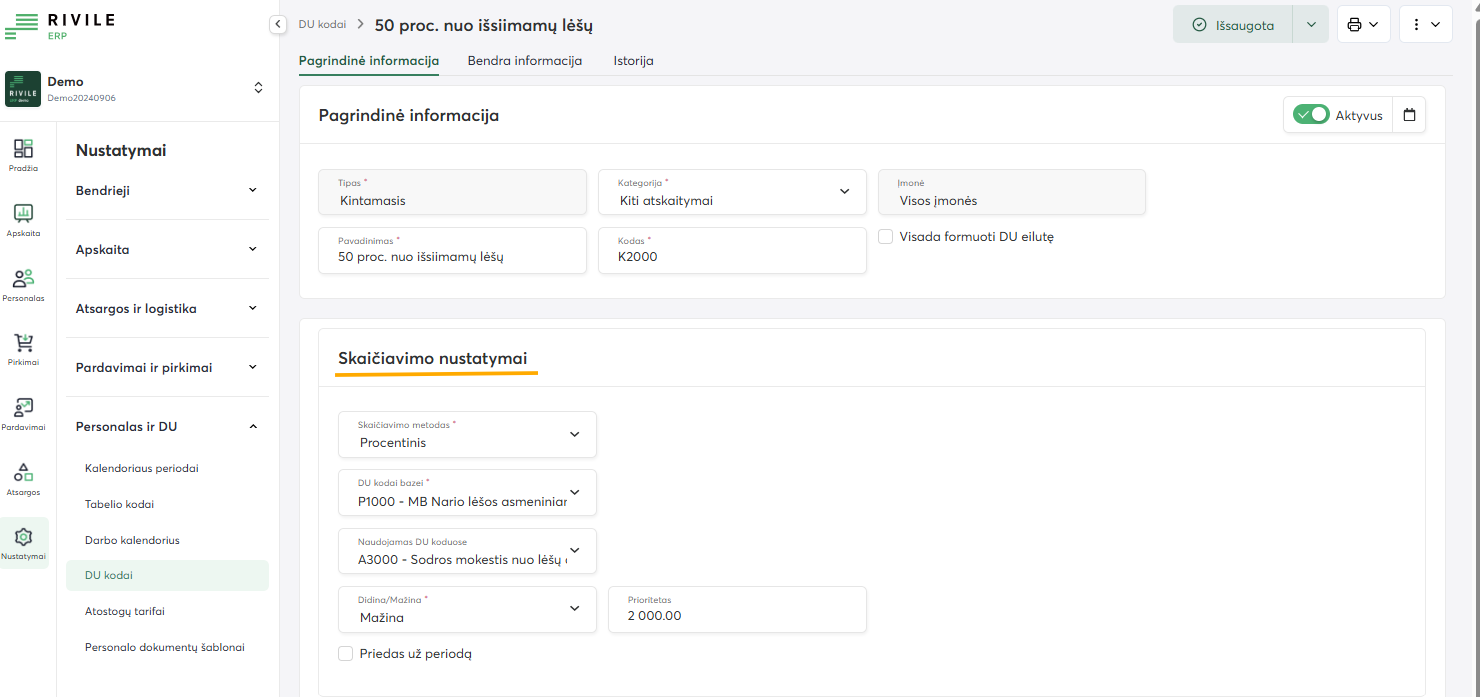The image size is (1480, 697).
Task: Open Pardavimai sales module icon
Action: (x=23, y=408)
